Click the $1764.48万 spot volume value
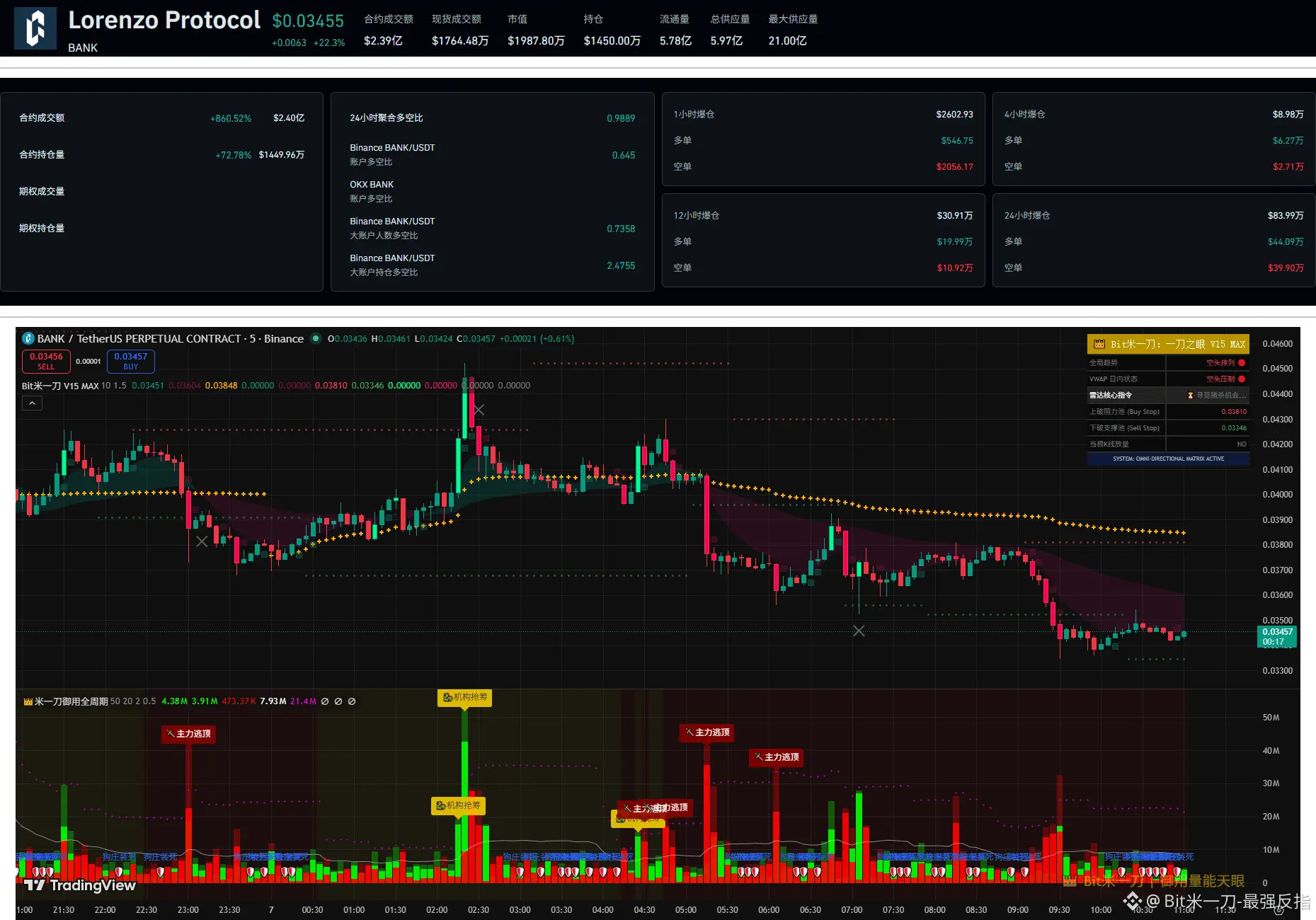Image resolution: width=1316 pixels, height=920 pixels. pos(460,41)
